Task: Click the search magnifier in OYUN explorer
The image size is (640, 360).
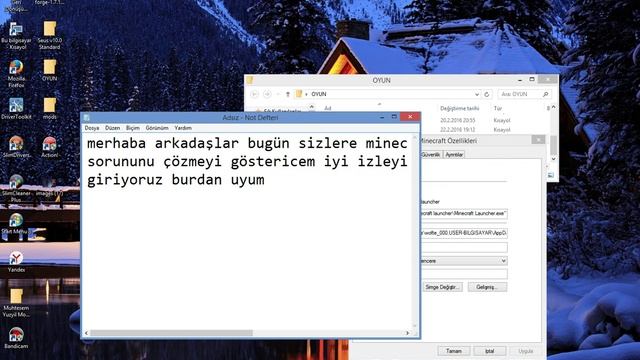Action: pos(545,94)
